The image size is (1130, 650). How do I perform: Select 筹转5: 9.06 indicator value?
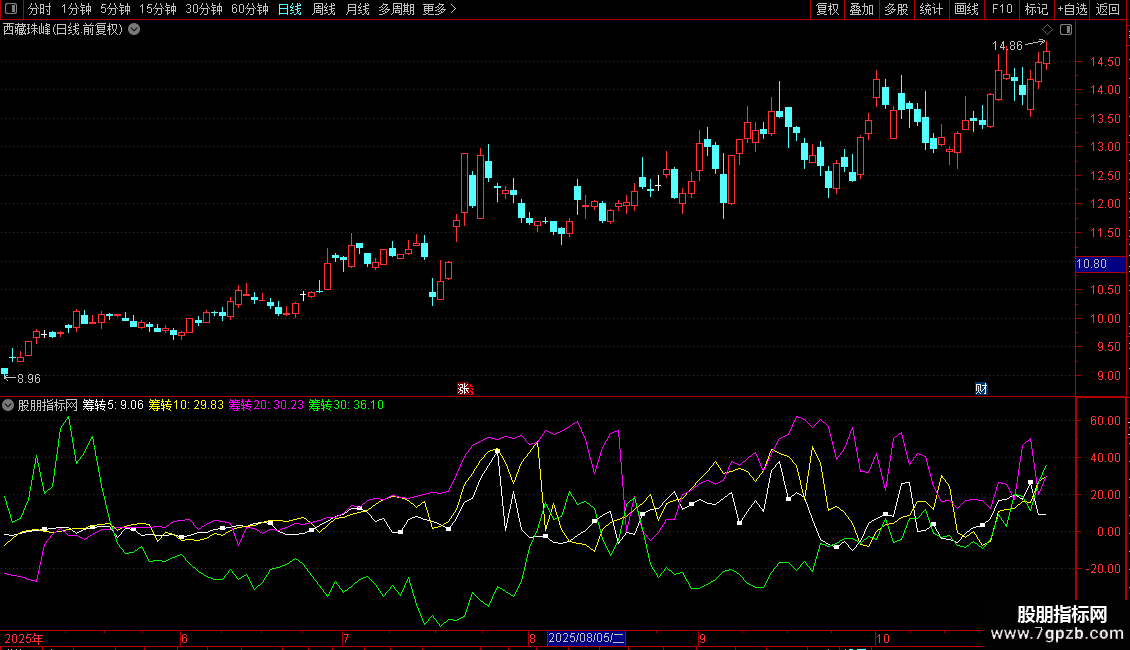pyautogui.click(x=113, y=405)
